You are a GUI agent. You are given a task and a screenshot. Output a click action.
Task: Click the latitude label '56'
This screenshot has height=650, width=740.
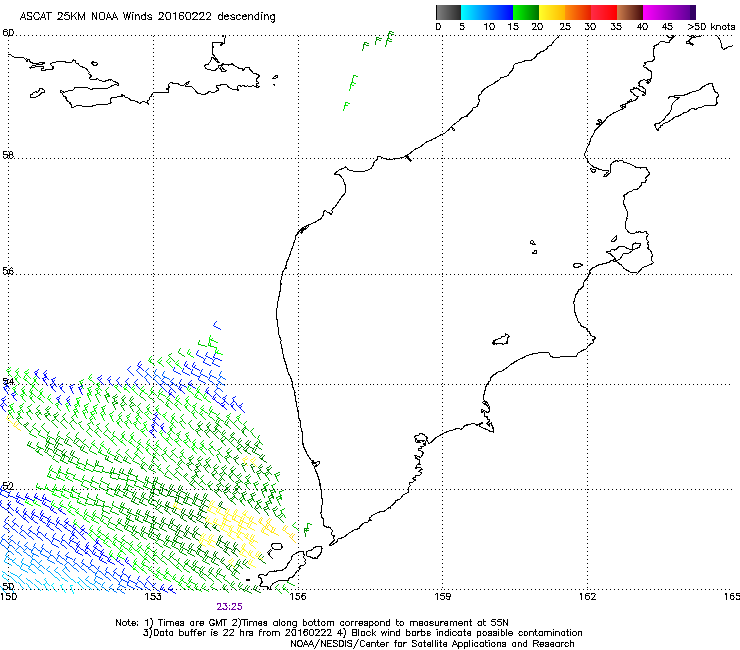pyautogui.click(x=8, y=271)
